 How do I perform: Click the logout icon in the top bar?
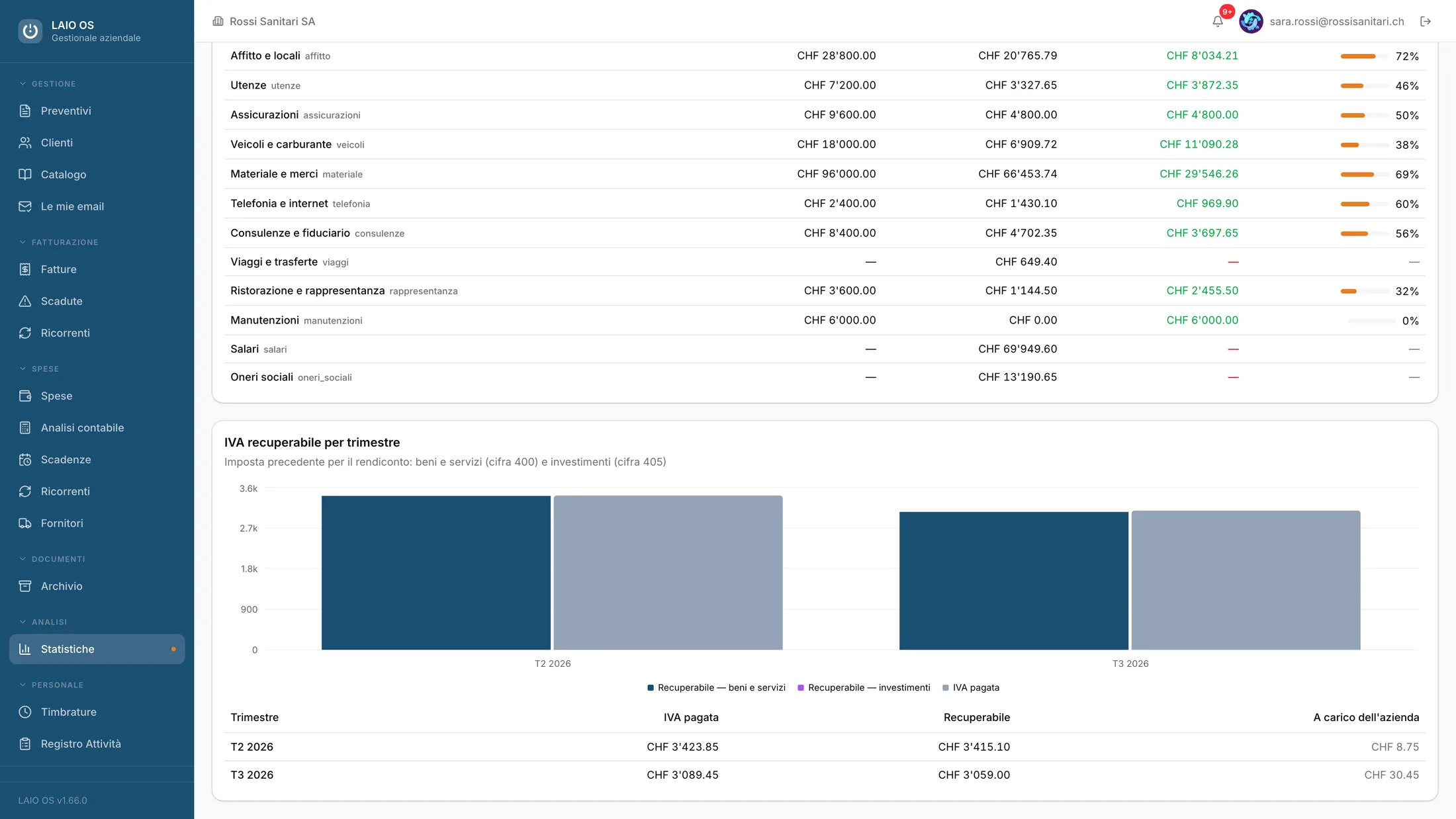point(1426,21)
